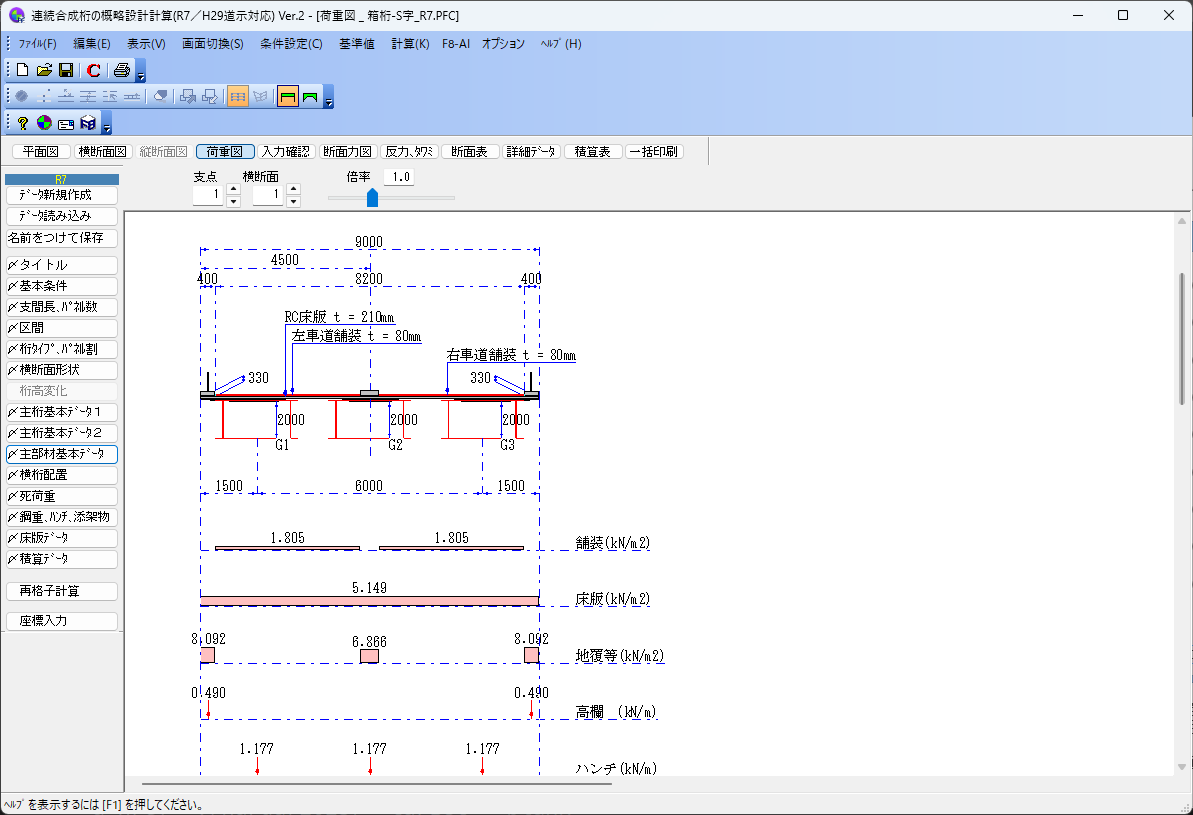Screen dimensions: 1193x815
Task: Increase the 支点 value with up arrow
Action: [234, 189]
